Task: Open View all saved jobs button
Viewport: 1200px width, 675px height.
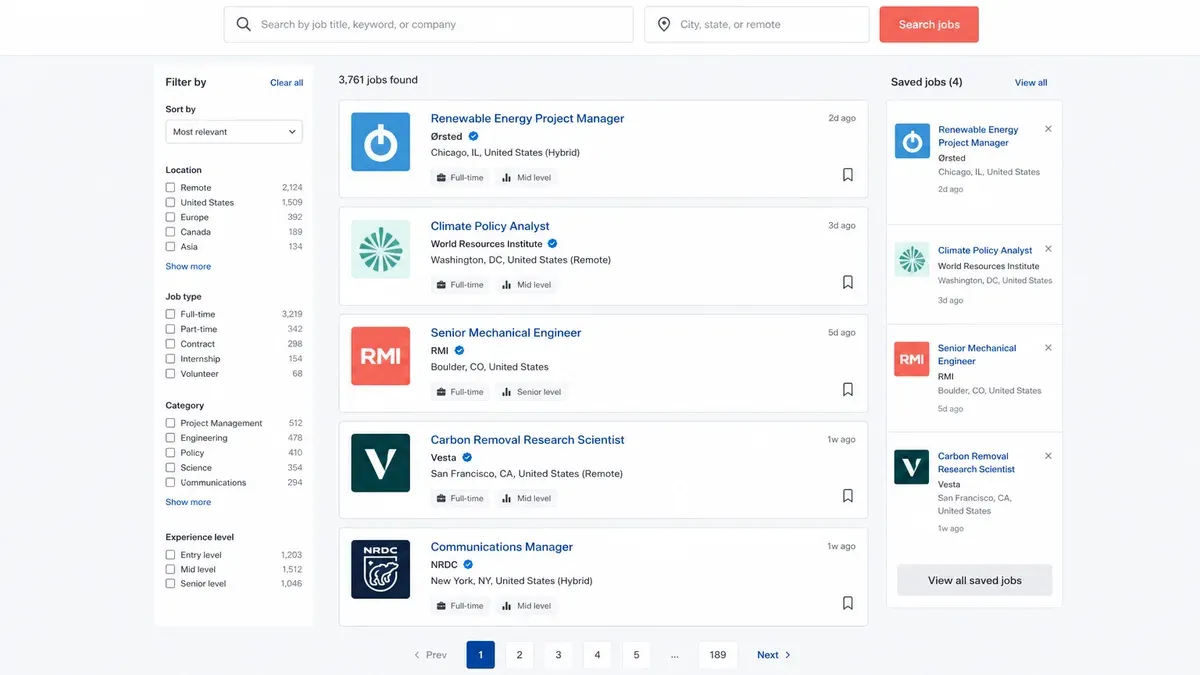Action: [x=974, y=580]
